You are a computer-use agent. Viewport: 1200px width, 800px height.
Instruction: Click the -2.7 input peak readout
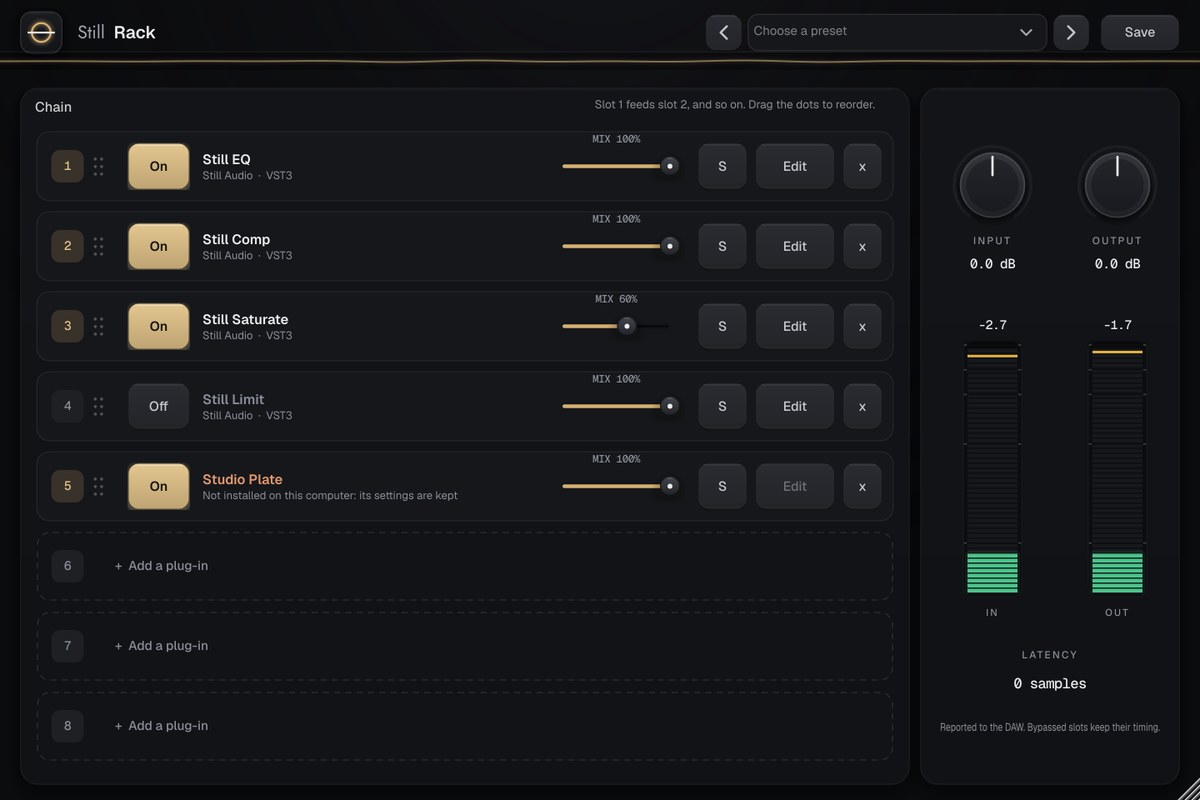pyautogui.click(x=992, y=325)
